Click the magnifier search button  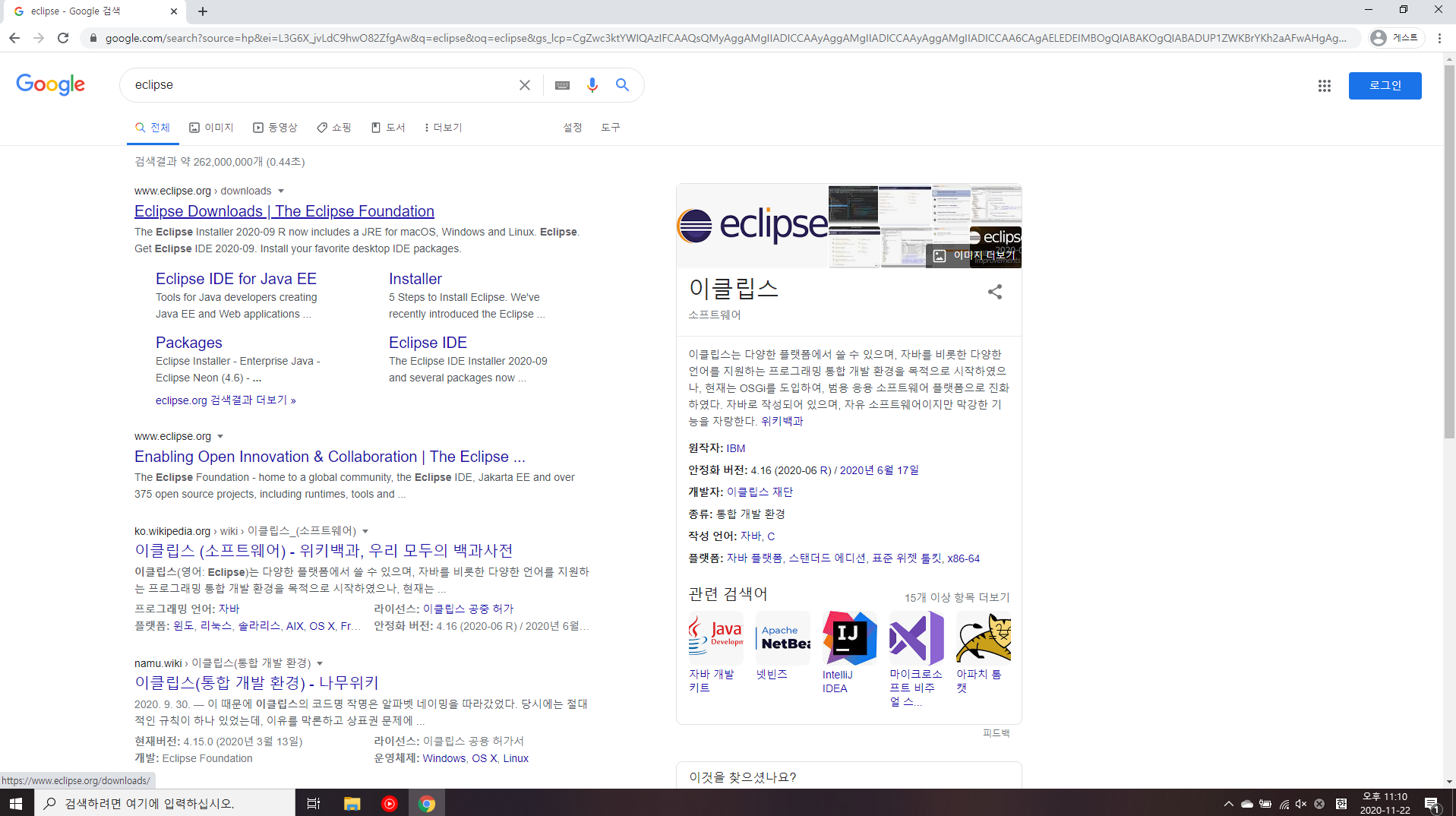coord(622,85)
